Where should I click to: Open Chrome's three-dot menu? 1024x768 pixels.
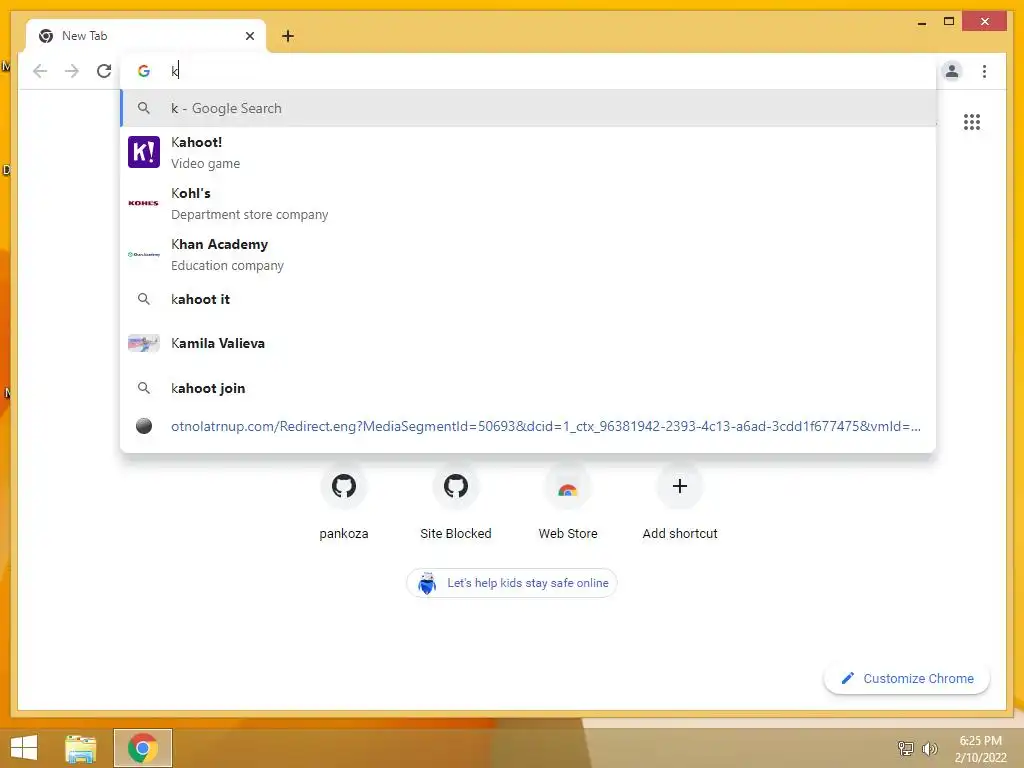pos(984,71)
